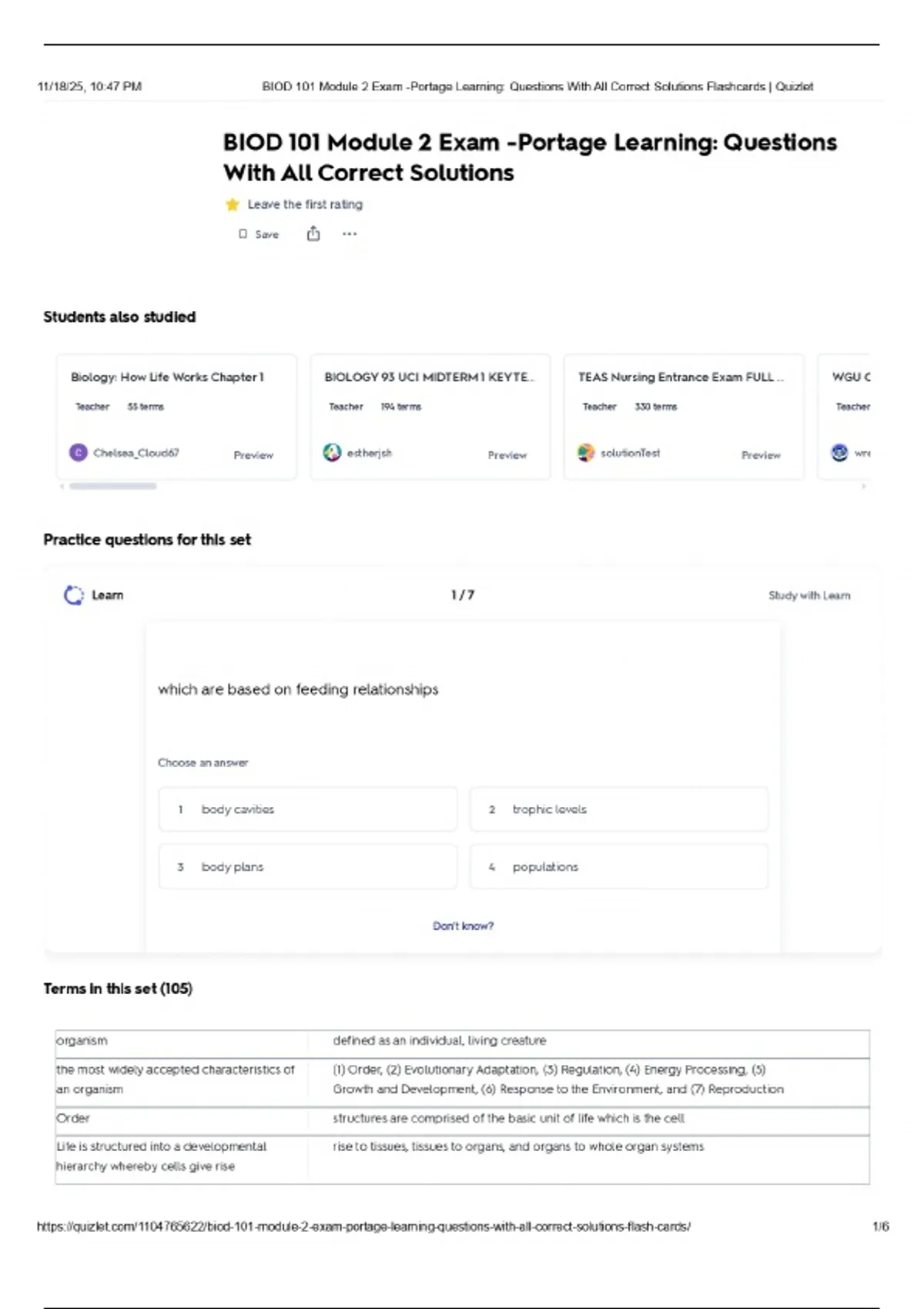The image size is (924, 1309).
Task: Click Chelsea_Cloud67 profile avatar
Action: (x=79, y=453)
